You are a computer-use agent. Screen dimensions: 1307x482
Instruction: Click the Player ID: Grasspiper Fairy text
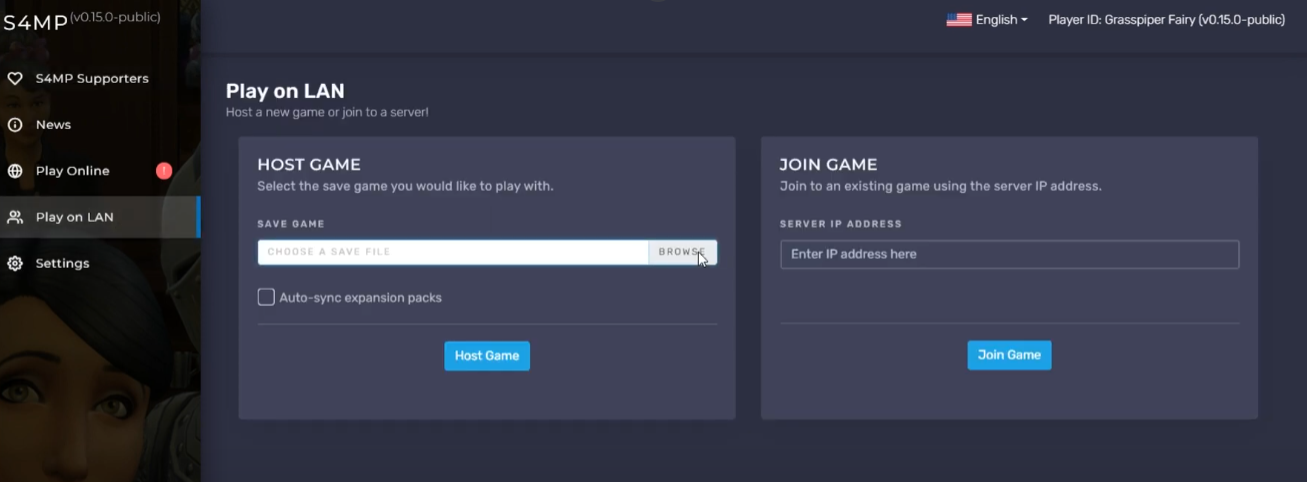pyautogui.click(x=1166, y=19)
